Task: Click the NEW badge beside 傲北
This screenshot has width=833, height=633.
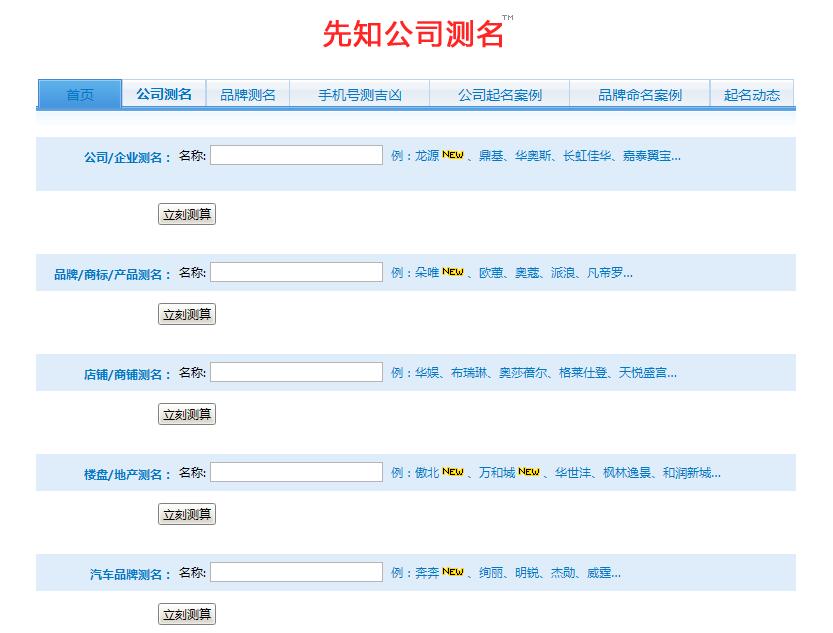Action: (453, 472)
